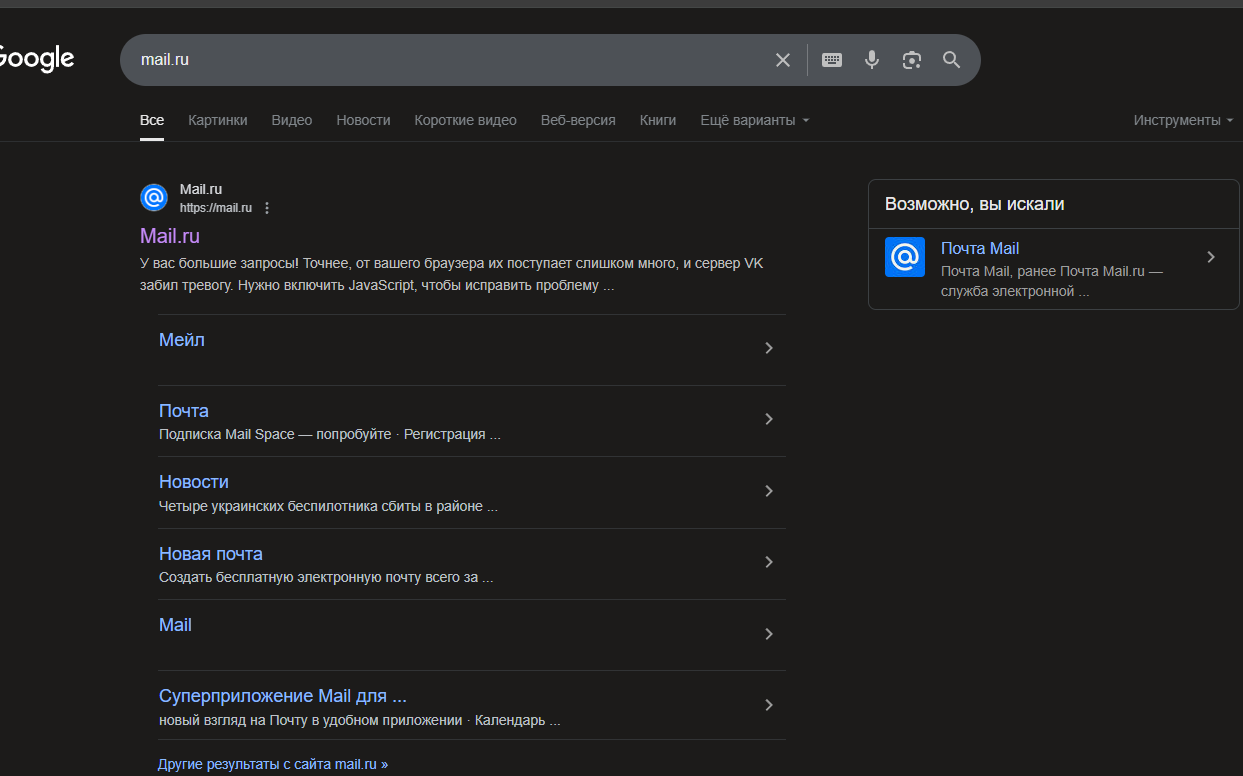Clear the search query with X icon
The width and height of the screenshot is (1243, 776).
783,60
